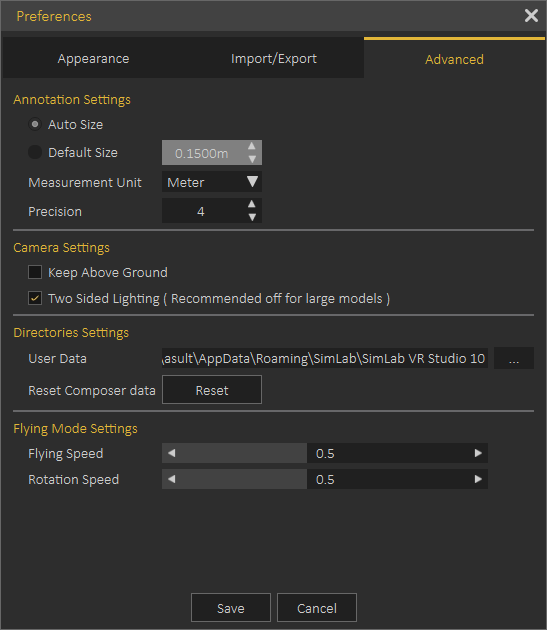This screenshot has width=547, height=630.
Task: Browse for User Data directory
Action: [514, 358]
